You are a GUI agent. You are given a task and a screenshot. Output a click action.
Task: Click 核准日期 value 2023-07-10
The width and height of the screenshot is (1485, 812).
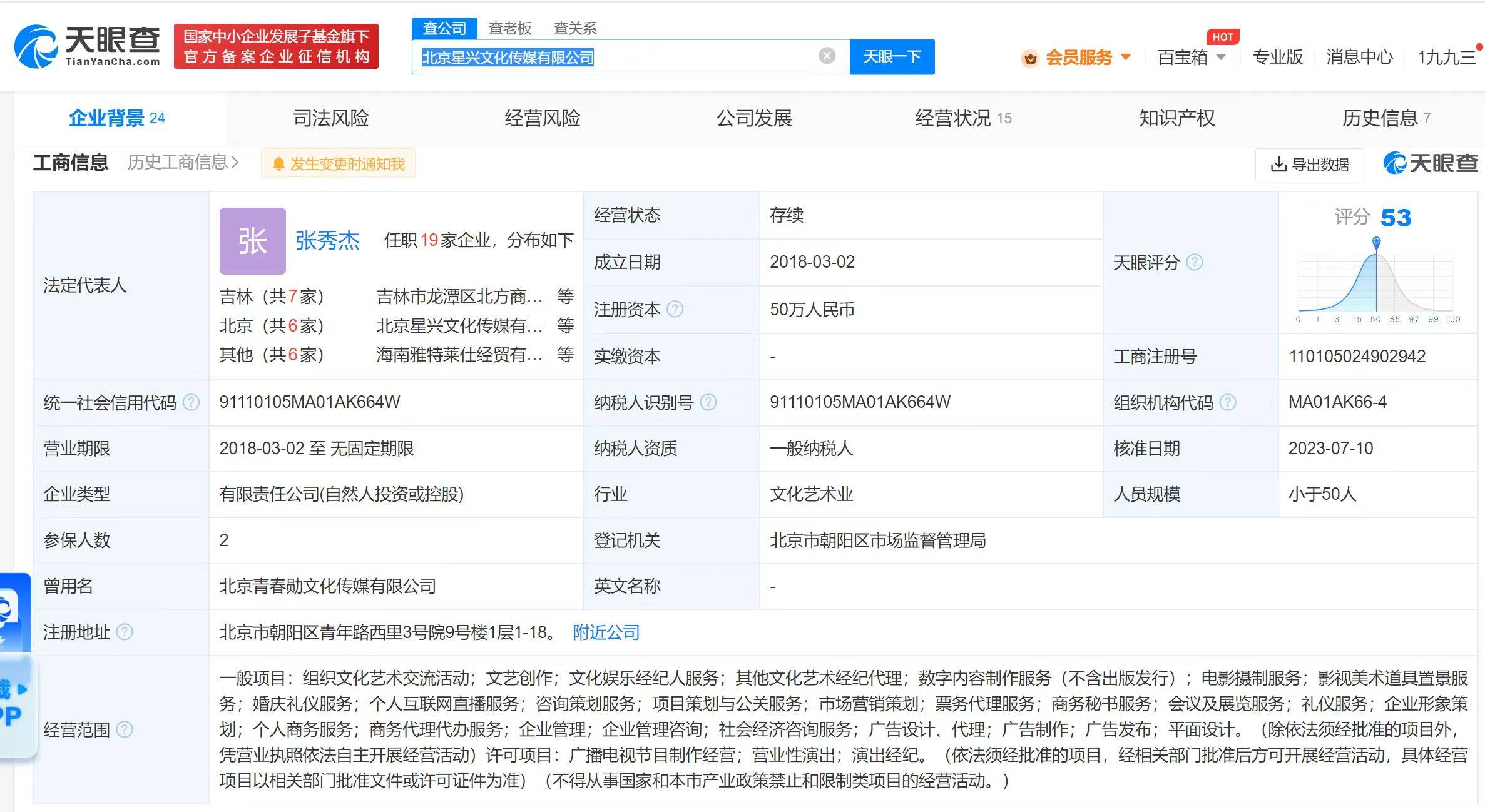[1330, 449]
